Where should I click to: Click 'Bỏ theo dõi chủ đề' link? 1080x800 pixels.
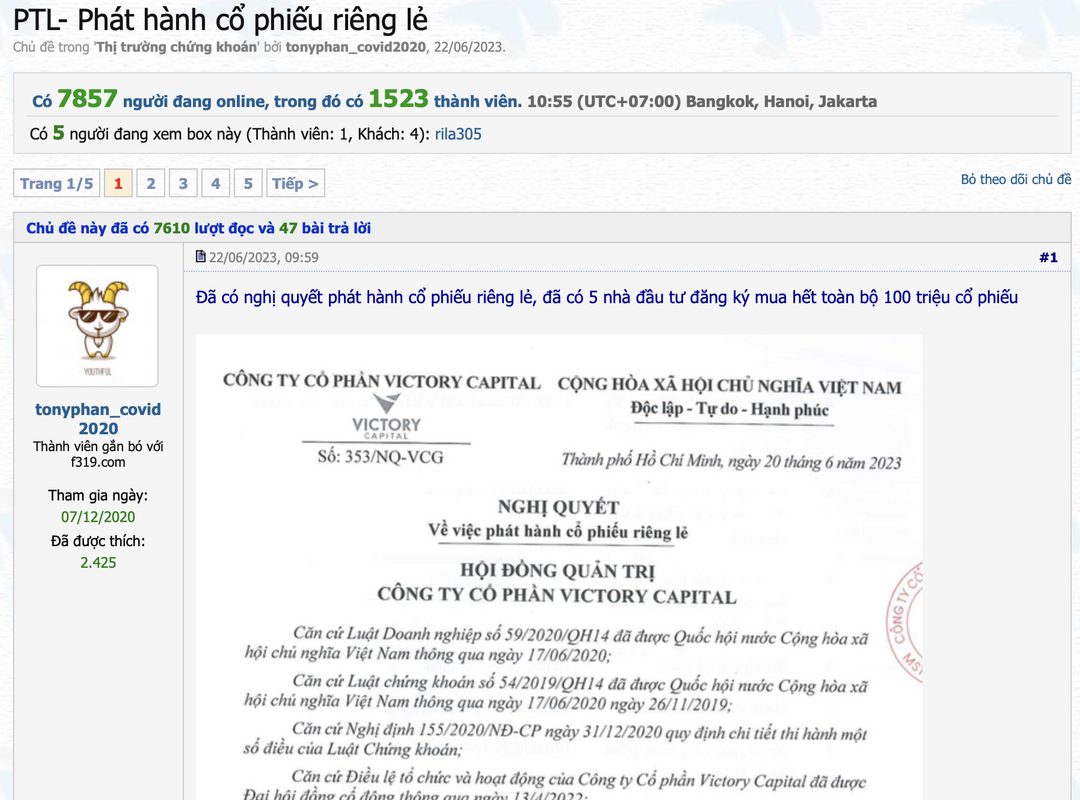tap(1016, 179)
